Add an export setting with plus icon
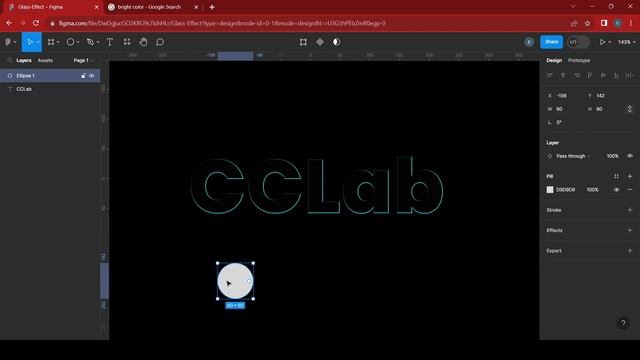 pos(630,251)
